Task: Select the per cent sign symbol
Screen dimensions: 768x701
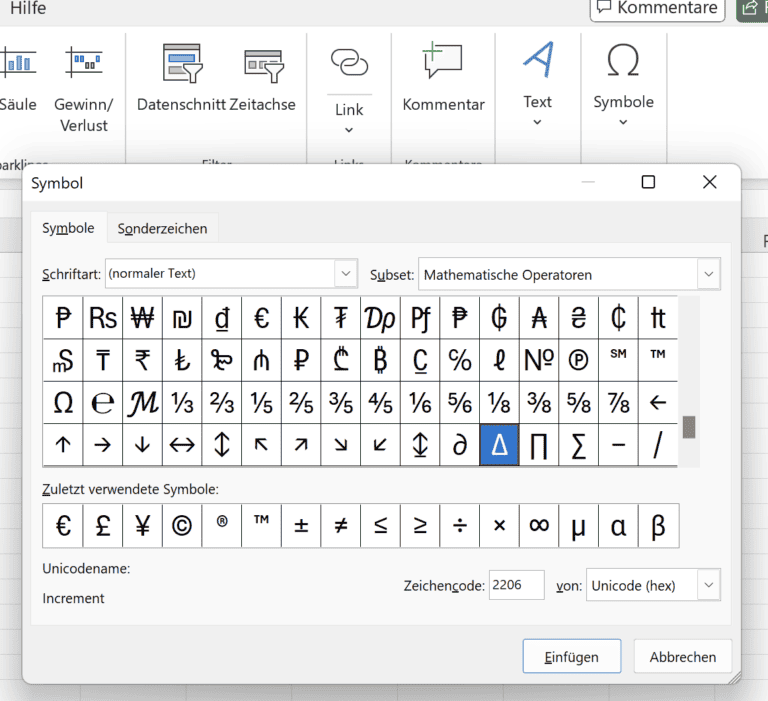Action: 459,360
